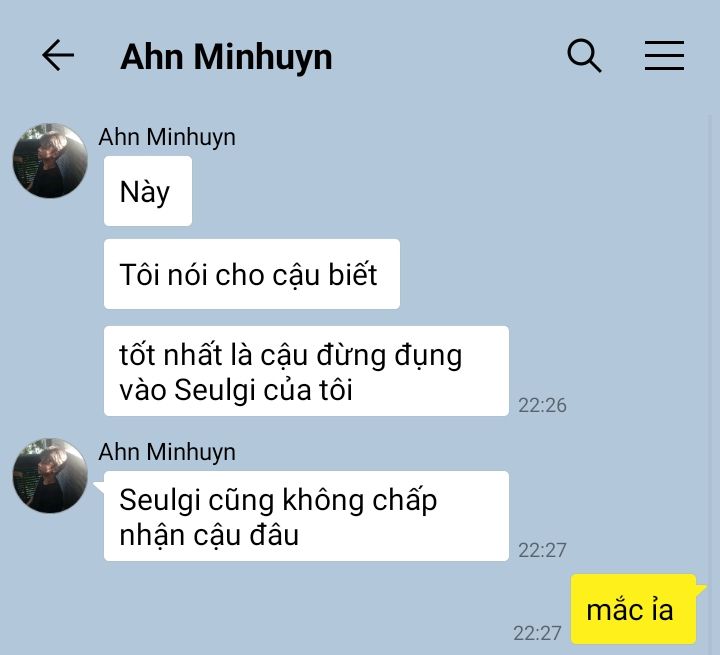Viewport: 720px width, 655px height.
Task: Select the yellow 'mắc ỉa' bubble
Action: [x=634, y=609]
